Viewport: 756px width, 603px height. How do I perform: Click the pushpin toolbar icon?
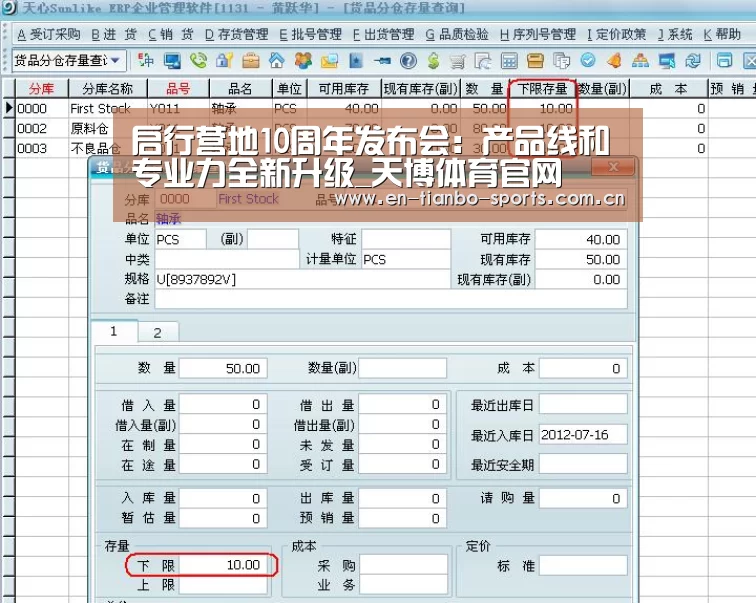point(382,61)
